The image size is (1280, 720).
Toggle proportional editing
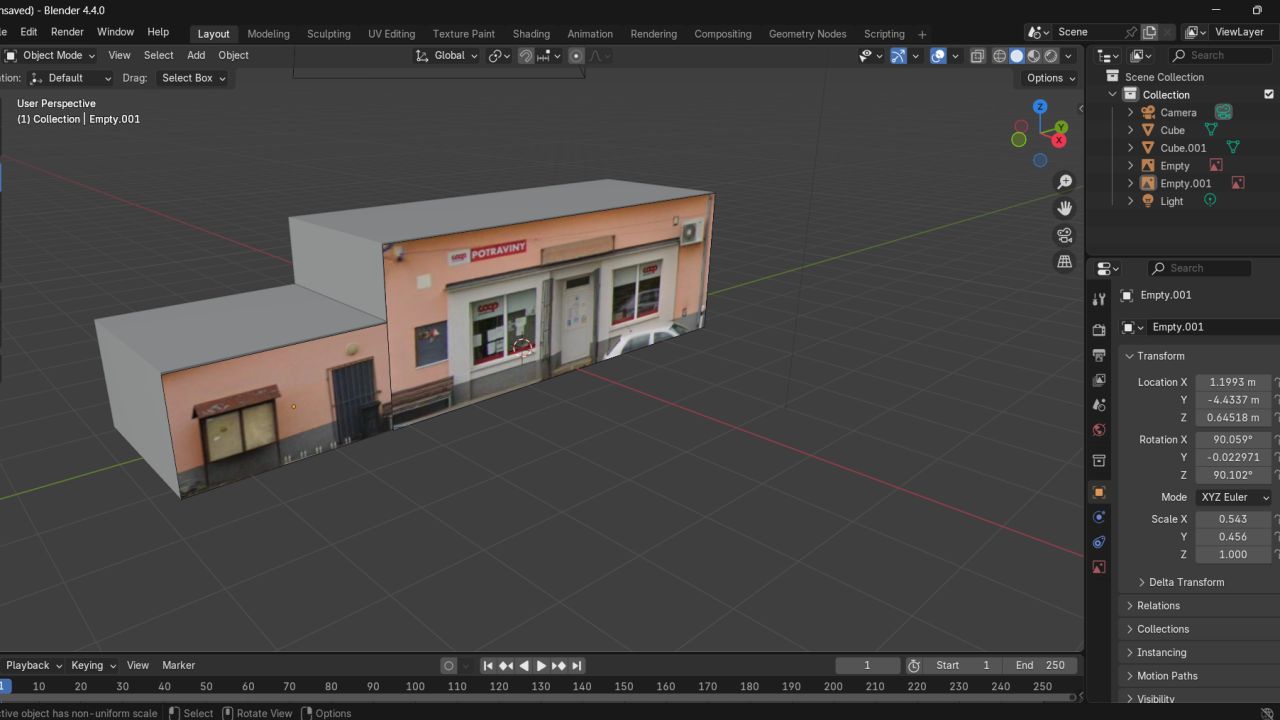point(576,56)
